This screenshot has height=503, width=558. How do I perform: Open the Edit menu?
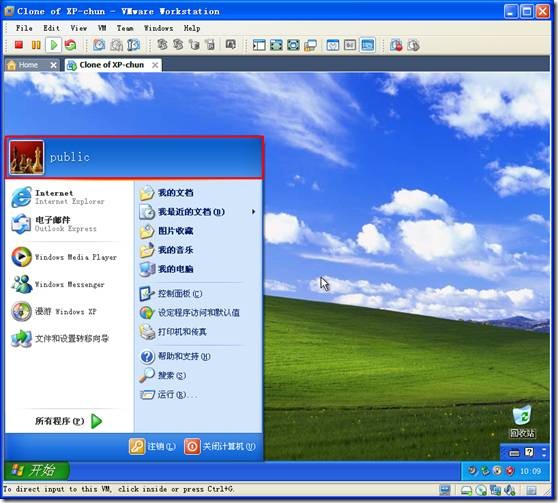pyautogui.click(x=51, y=28)
